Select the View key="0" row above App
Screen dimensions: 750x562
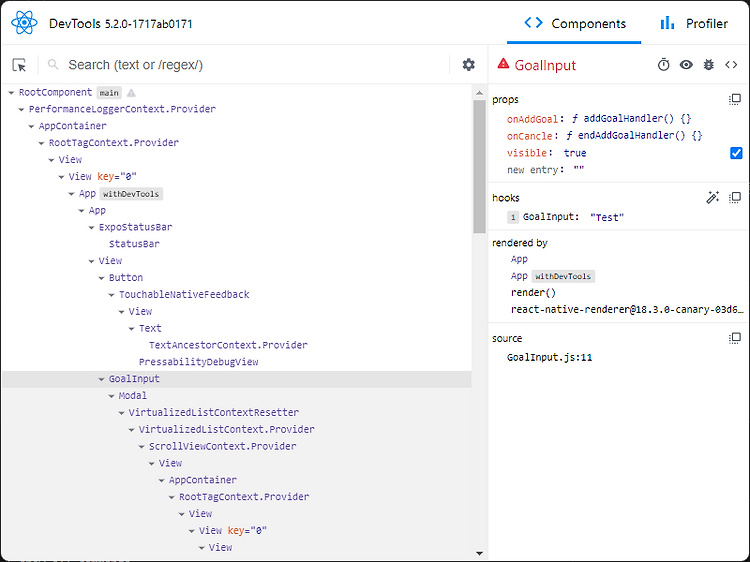(237, 176)
